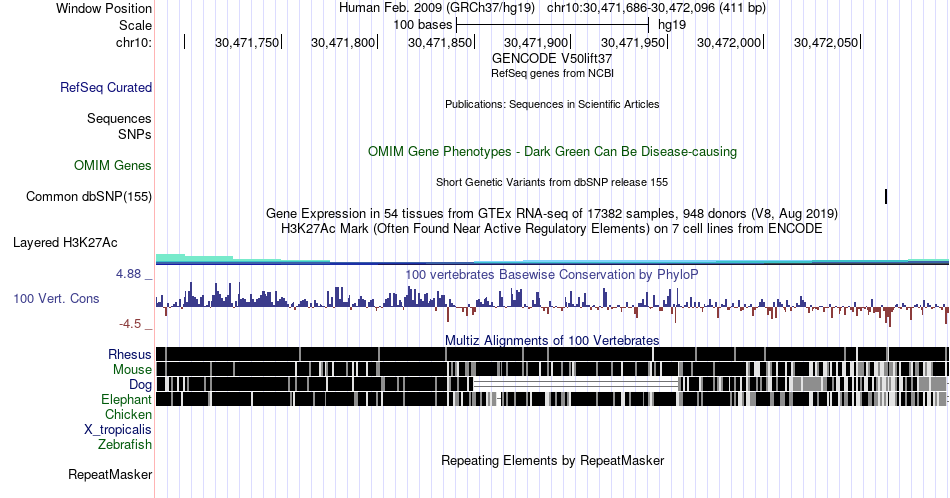Click the 100 Vert. Cons track label
The image size is (950, 498).
56,298
